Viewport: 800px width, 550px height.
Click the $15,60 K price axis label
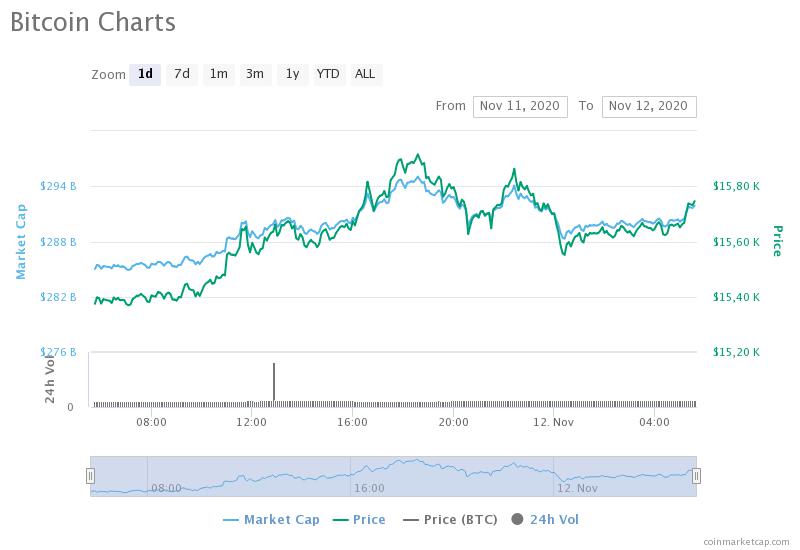pyautogui.click(x=736, y=242)
